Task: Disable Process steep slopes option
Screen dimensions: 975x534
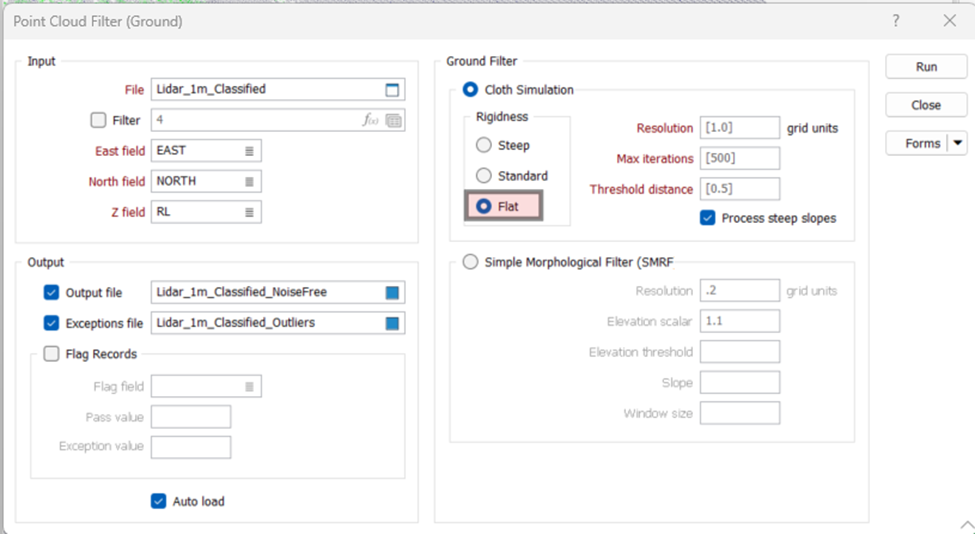Action: [708, 218]
